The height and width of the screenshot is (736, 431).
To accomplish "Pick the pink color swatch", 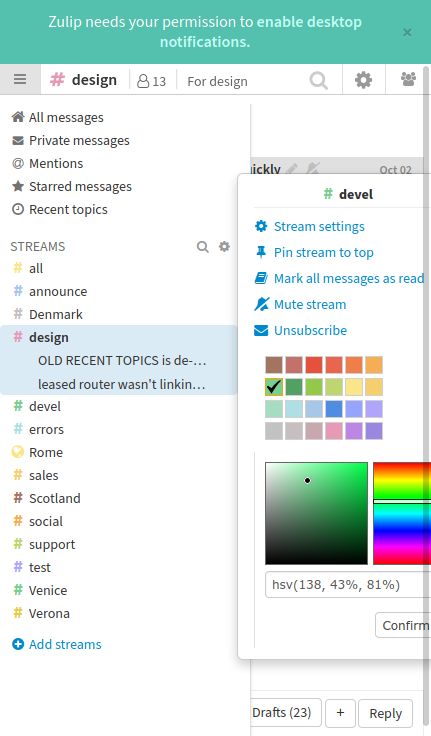I will pos(334,431).
